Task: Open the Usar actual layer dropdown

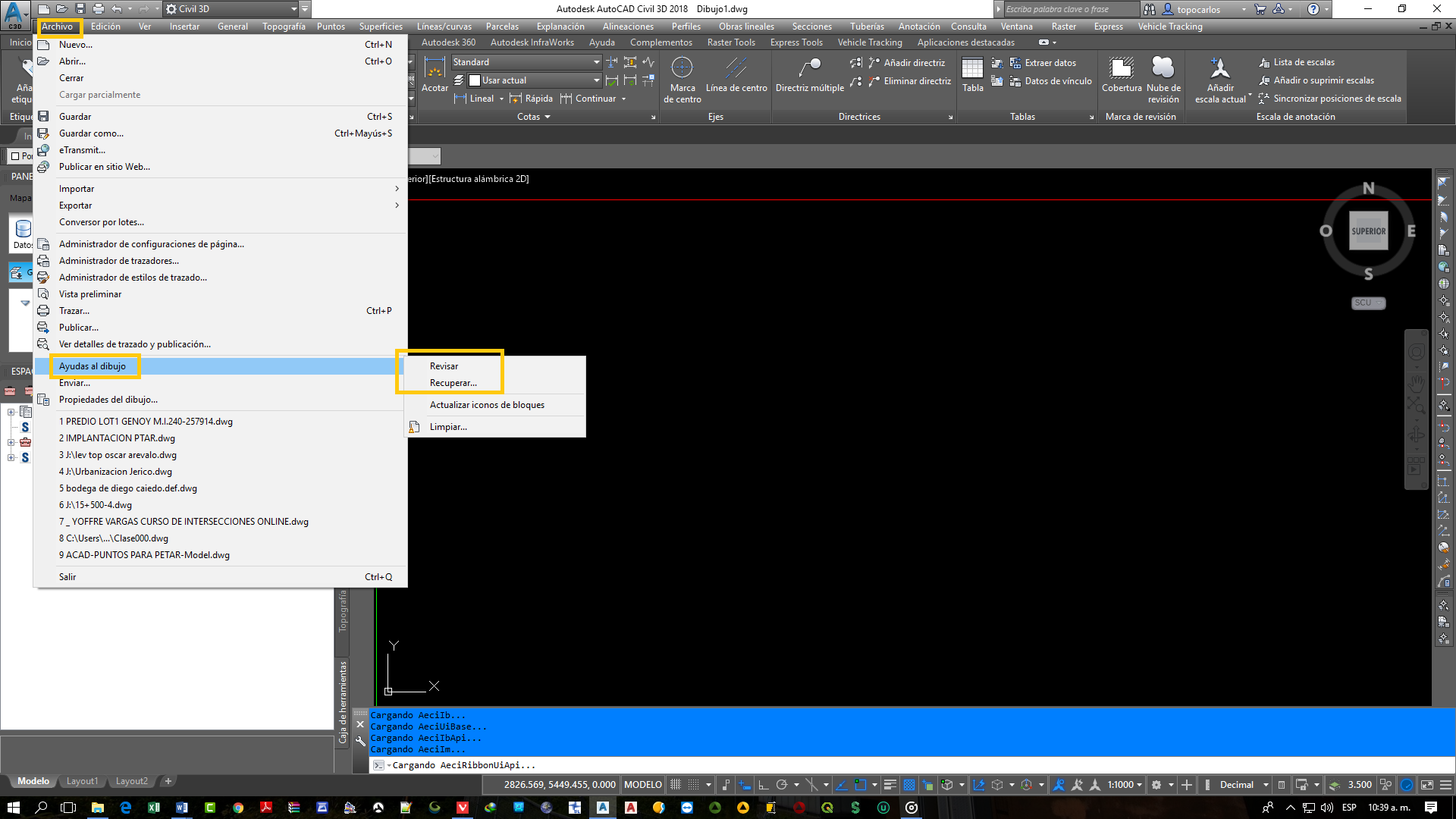Action: pyautogui.click(x=533, y=80)
